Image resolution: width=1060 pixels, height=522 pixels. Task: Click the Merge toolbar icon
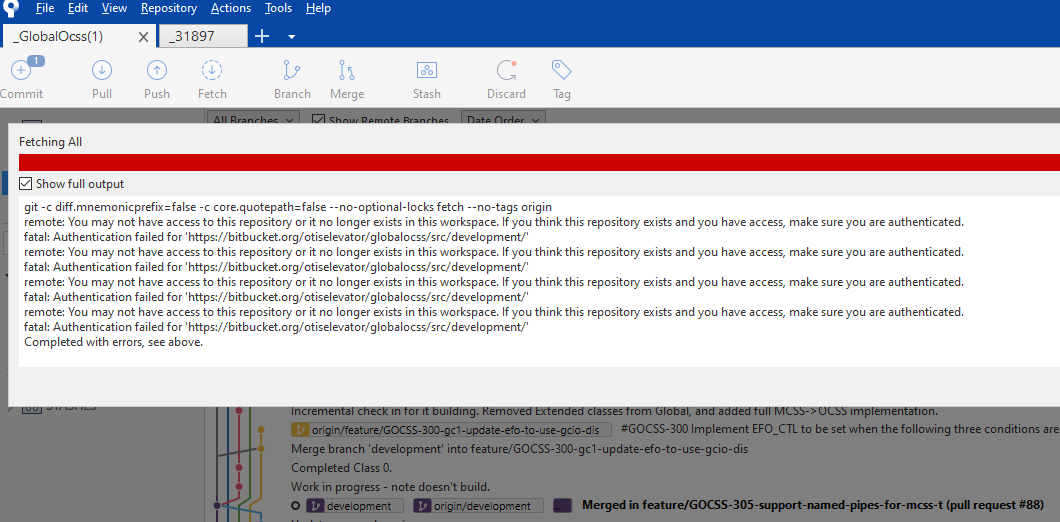click(347, 70)
